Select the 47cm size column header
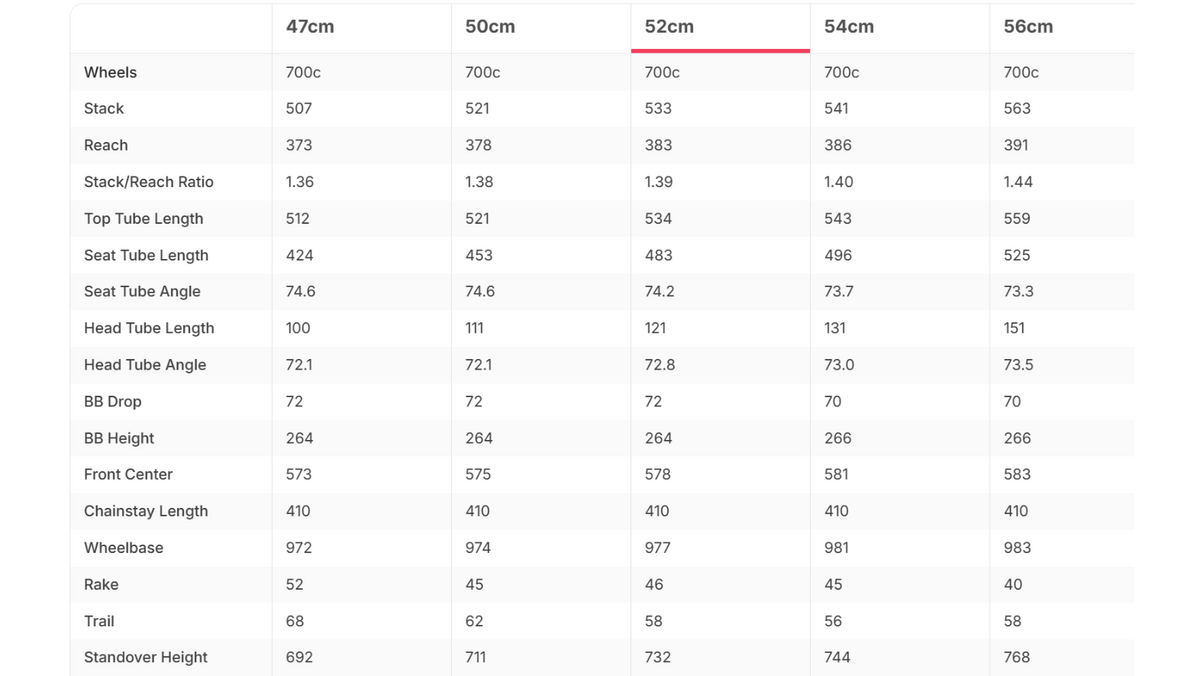 pyautogui.click(x=310, y=27)
